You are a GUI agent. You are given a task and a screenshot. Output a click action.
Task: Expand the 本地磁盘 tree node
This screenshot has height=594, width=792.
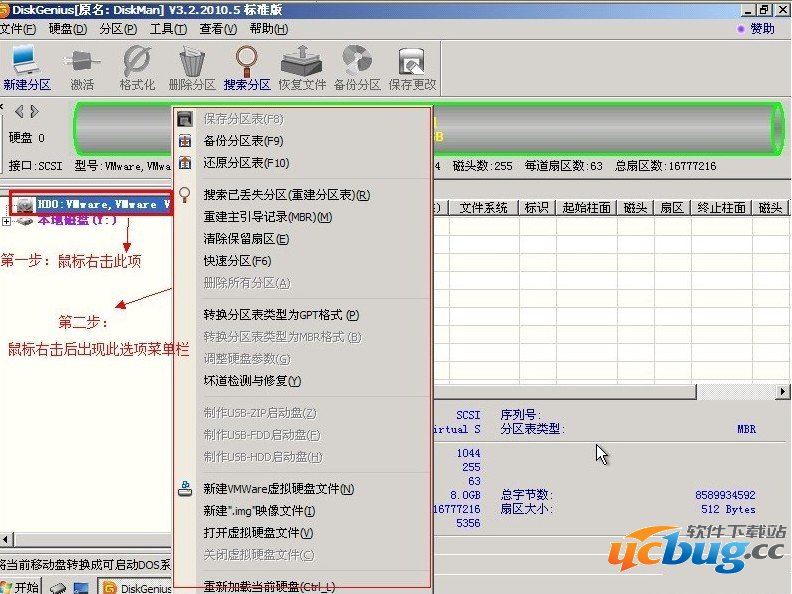pos(6,221)
